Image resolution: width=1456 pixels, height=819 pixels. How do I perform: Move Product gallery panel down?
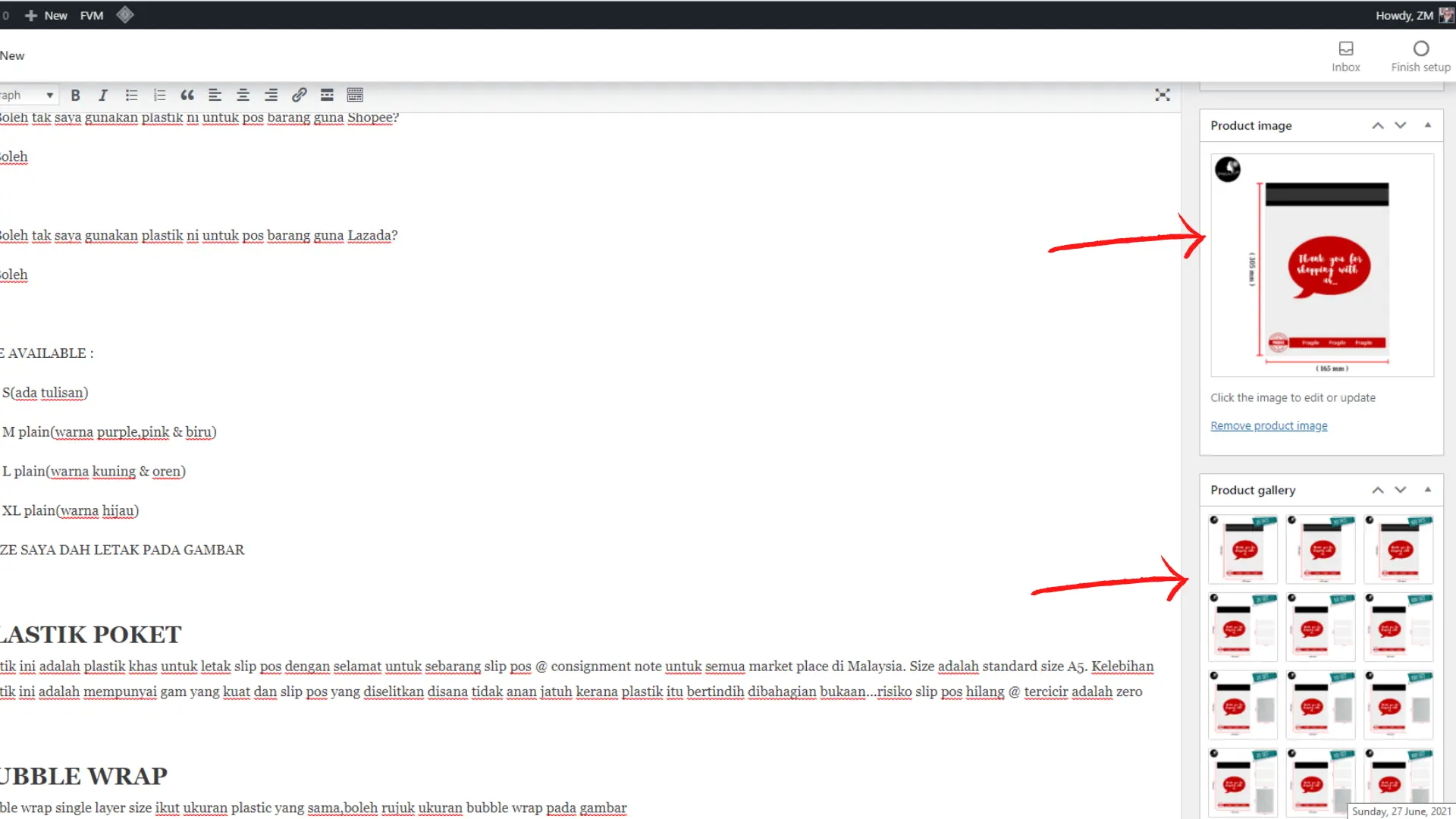(x=1401, y=490)
